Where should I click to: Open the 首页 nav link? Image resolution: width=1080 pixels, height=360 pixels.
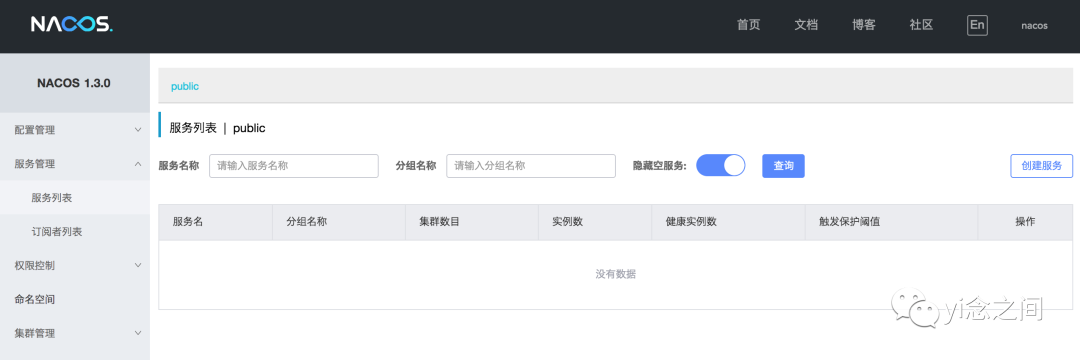tap(749, 25)
